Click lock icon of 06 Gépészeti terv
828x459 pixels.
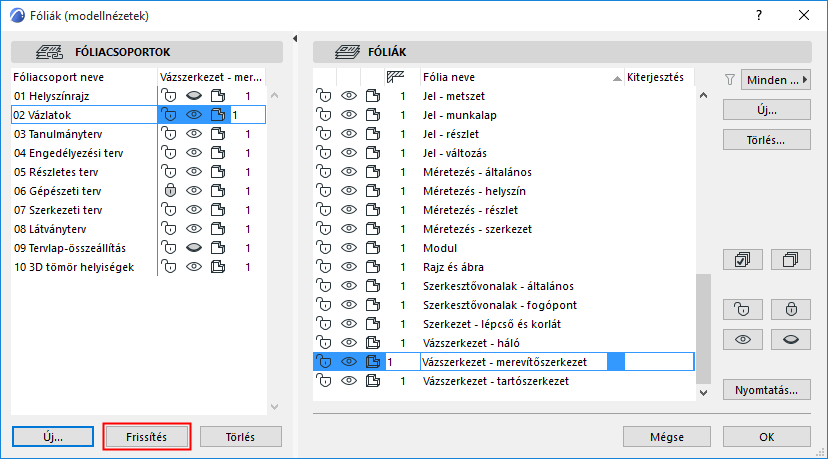(x=171, y=190)
